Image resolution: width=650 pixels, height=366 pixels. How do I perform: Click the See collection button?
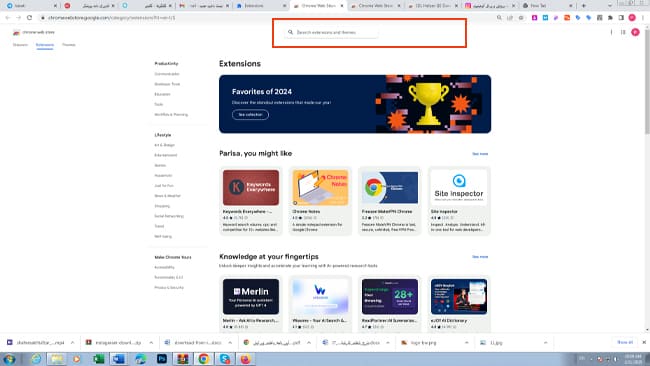[x=250, y=115]
